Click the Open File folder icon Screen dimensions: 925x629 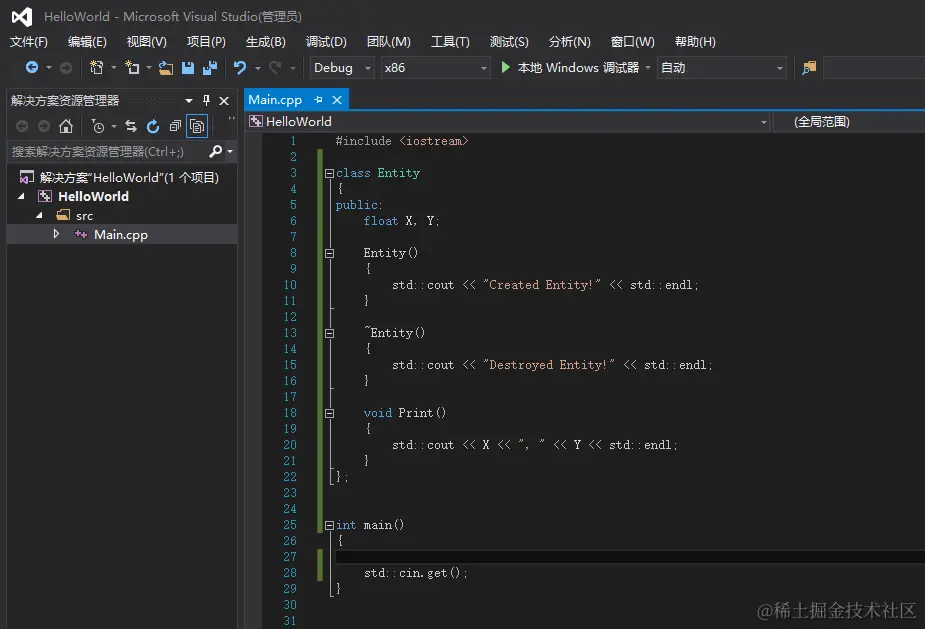click(166, 68)
